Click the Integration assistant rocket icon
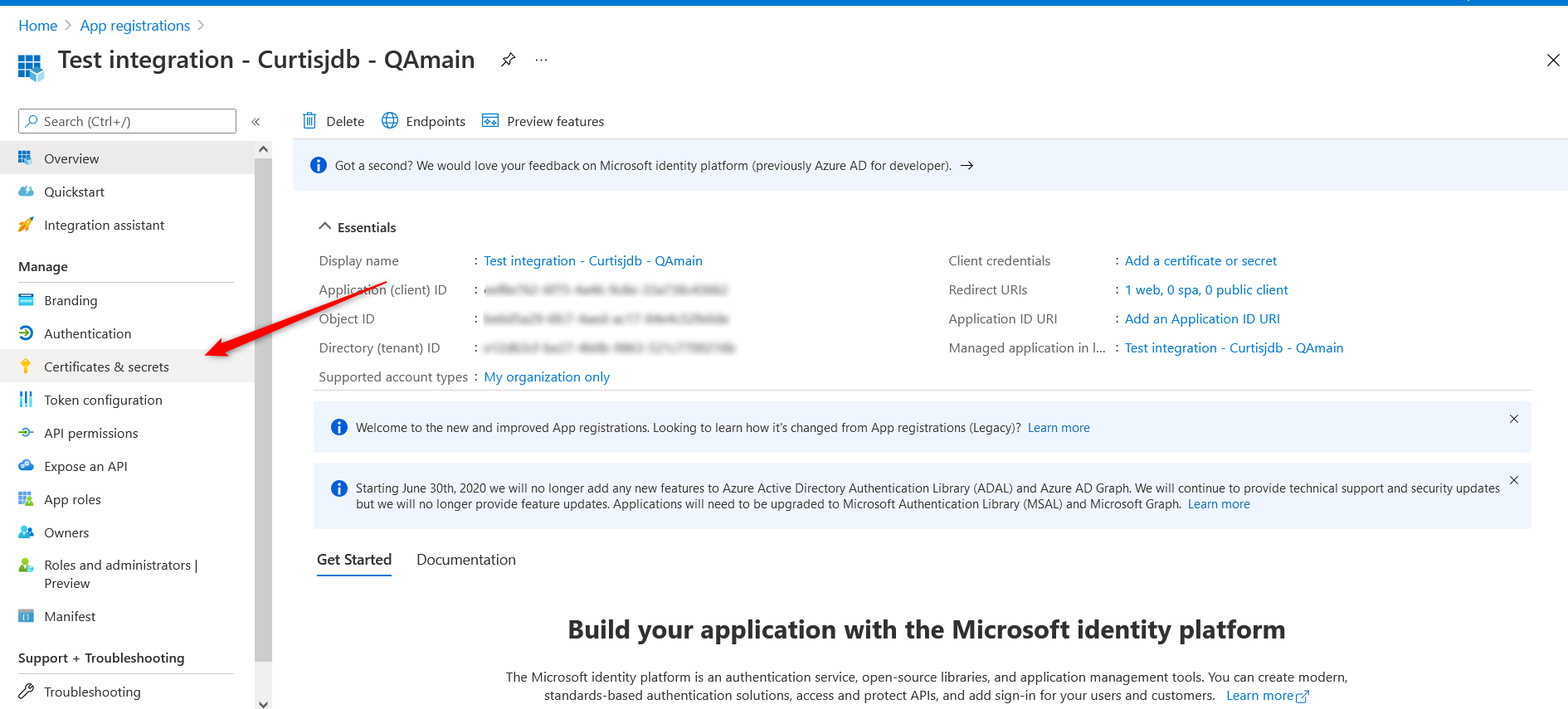The width and height of the screenshot is (1568, 709). click(26, 224)
